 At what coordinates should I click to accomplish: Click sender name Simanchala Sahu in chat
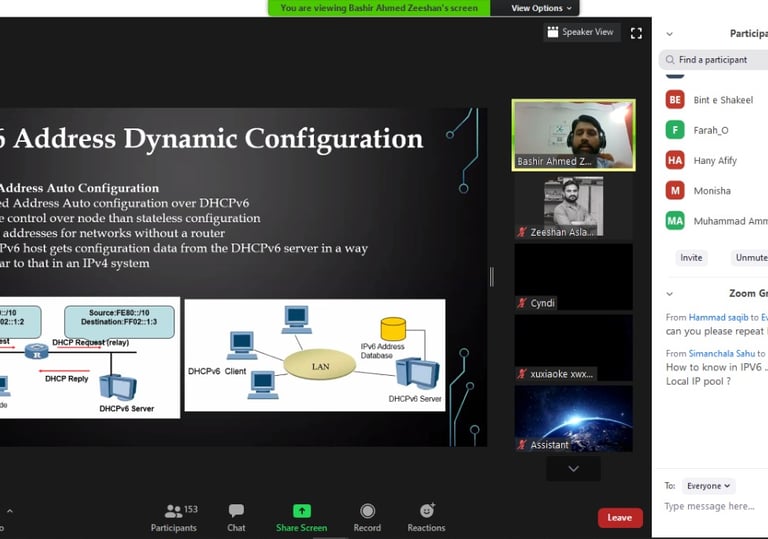(721, 353)
